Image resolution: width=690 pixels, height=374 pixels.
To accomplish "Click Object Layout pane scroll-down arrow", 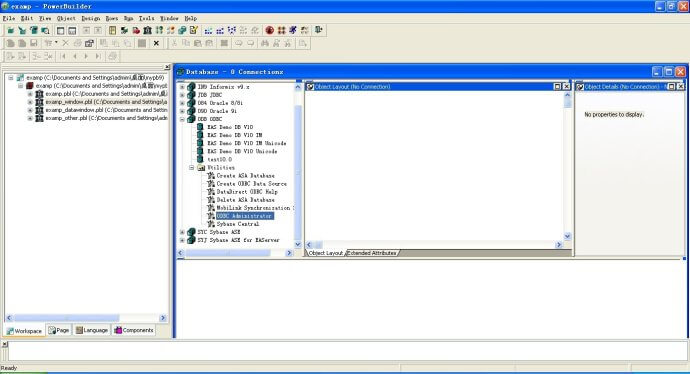I will 568,236.
